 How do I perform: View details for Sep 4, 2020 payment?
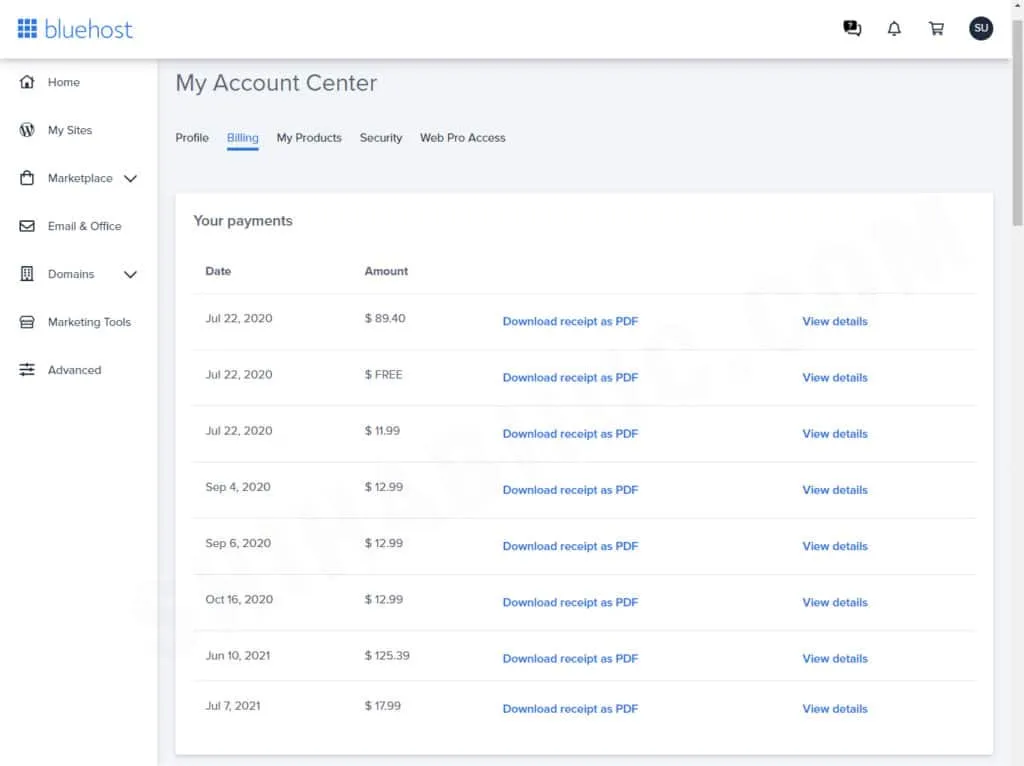coord(835,490)
